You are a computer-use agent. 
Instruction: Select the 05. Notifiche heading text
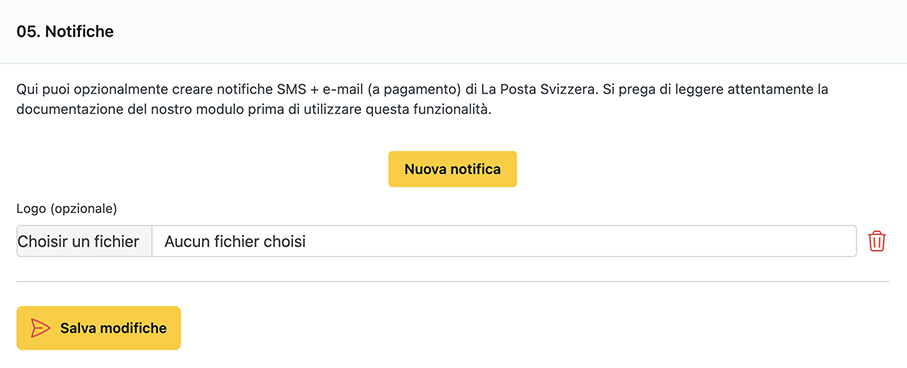[65, 32]
